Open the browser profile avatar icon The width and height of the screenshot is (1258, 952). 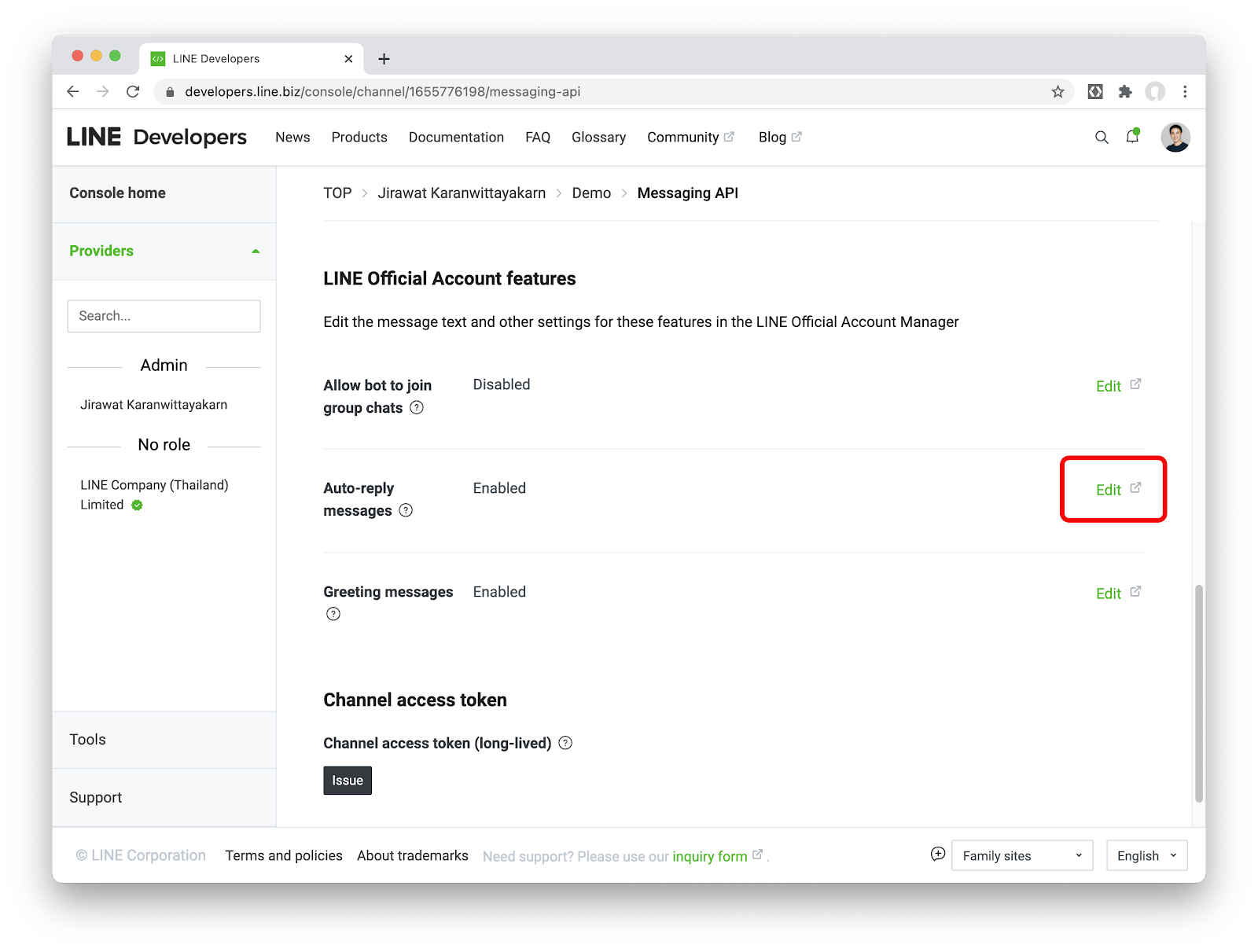tap(1155, 92)
